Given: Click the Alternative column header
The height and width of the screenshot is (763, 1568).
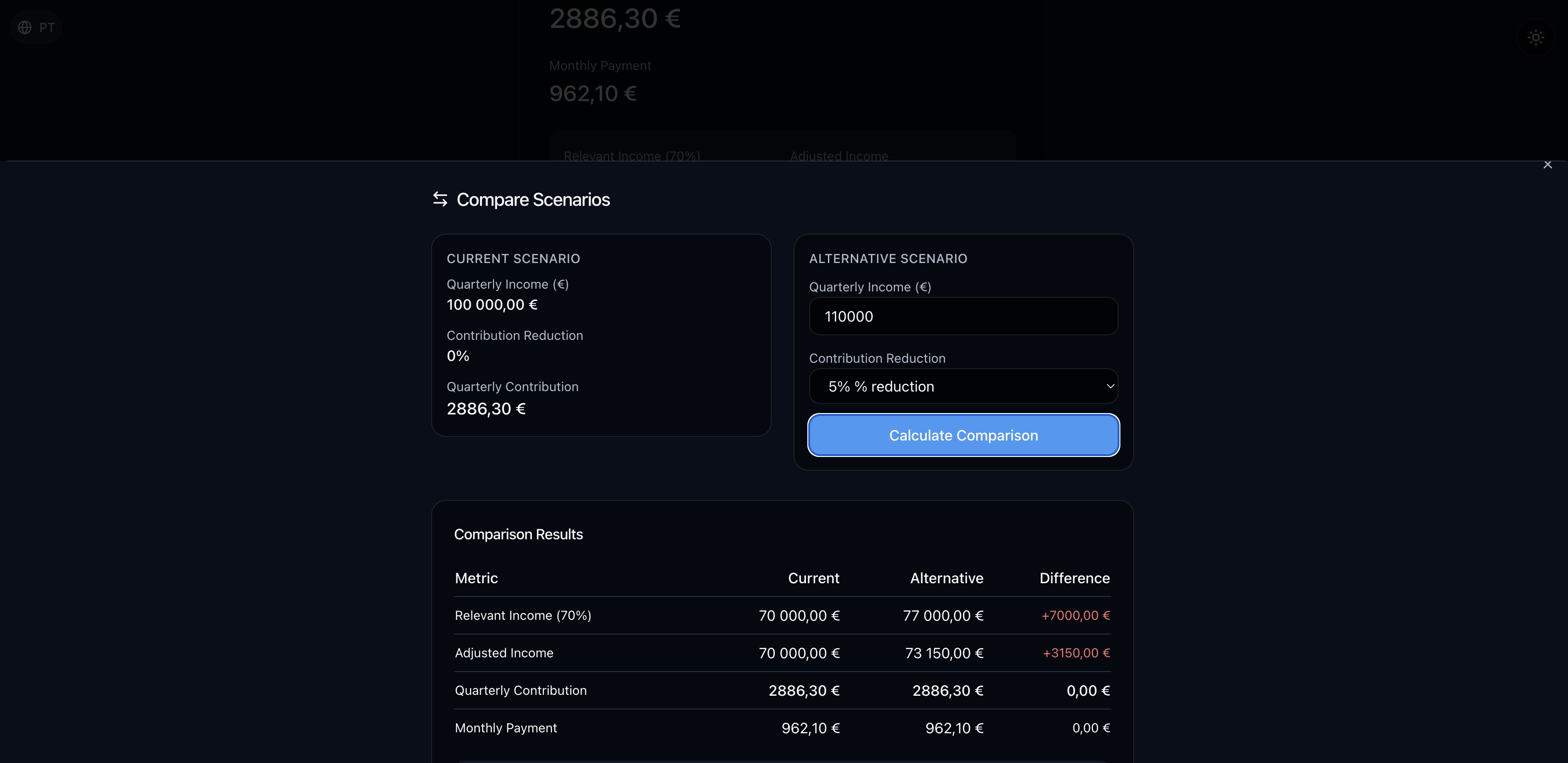Looking at the screenshot, I should point(946,578).
